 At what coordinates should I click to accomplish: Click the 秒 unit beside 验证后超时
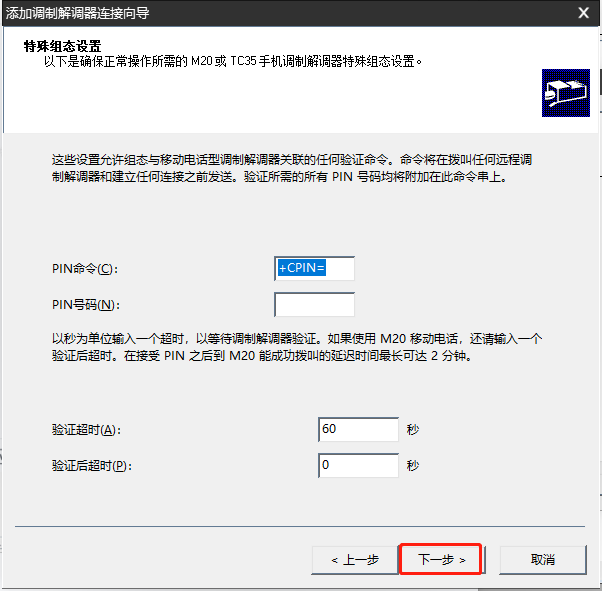pos(413,466)
